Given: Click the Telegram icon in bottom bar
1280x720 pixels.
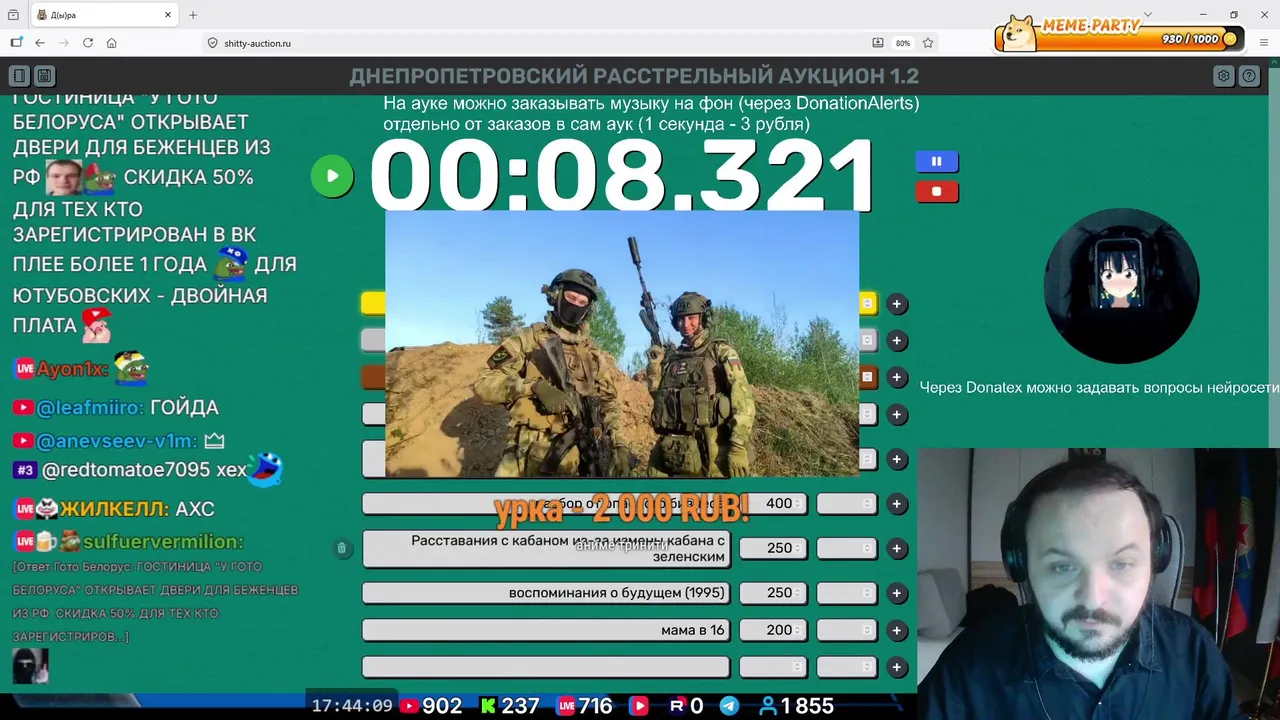Looking at the screenshot, I should point(730,706).
